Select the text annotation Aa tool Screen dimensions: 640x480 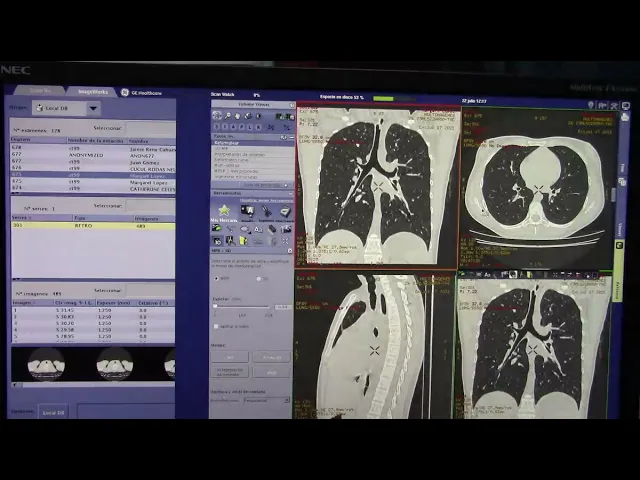click(x=258, y=229)
